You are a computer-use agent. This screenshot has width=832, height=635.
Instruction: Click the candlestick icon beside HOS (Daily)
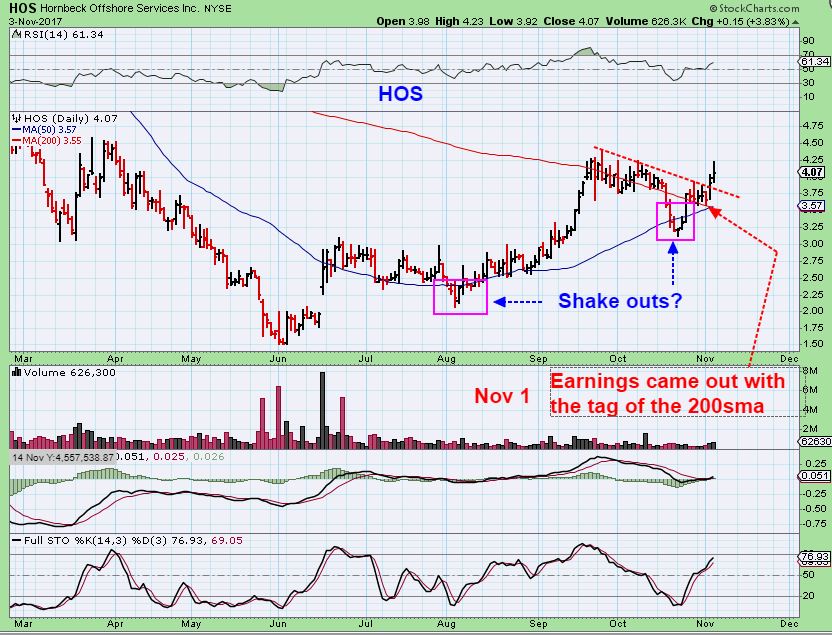point(16,118)
